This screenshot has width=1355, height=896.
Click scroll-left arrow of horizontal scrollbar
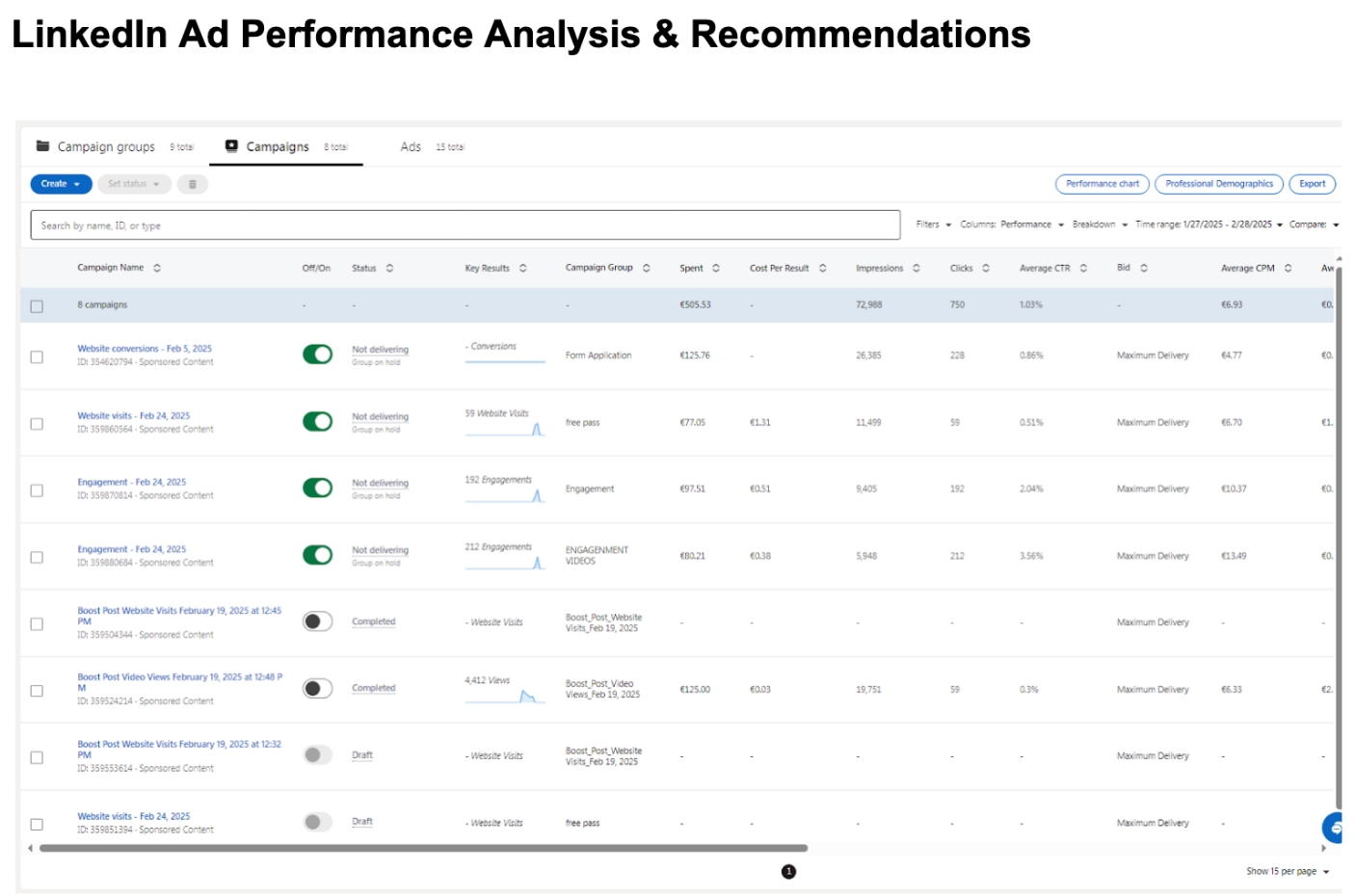(x=30, y=849)
